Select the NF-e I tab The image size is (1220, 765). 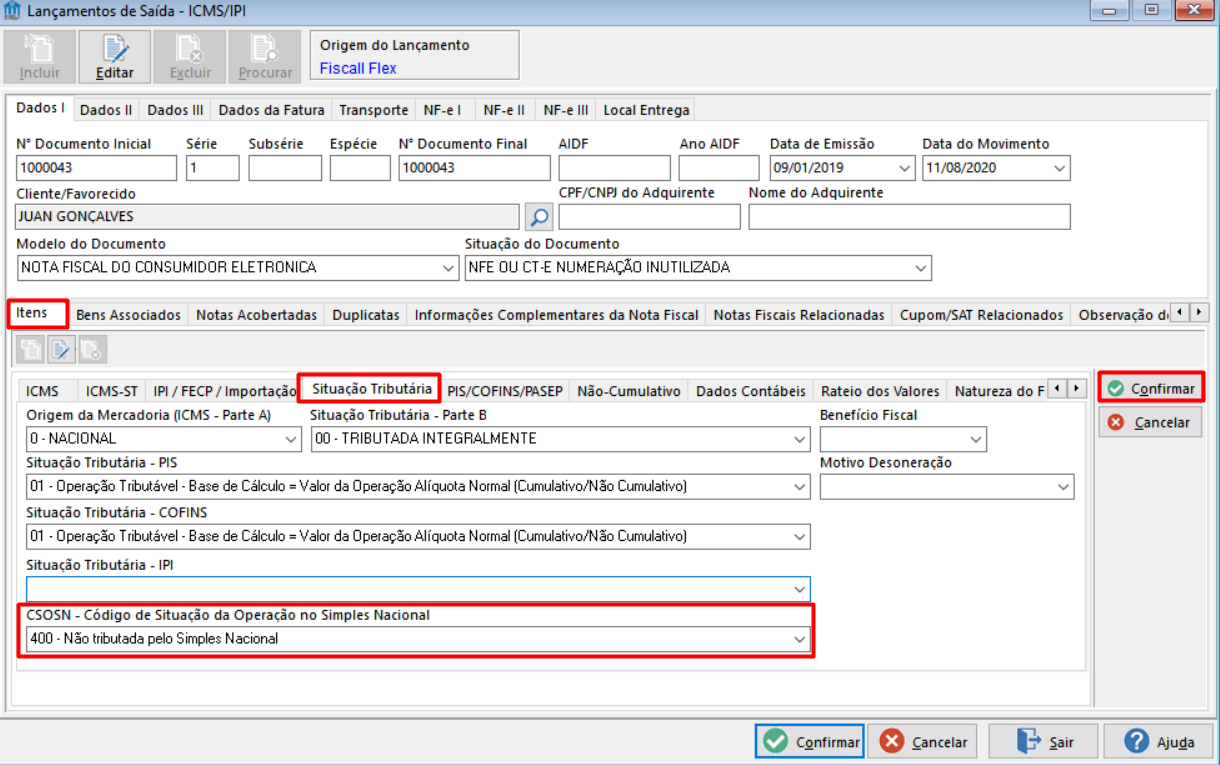442,110
